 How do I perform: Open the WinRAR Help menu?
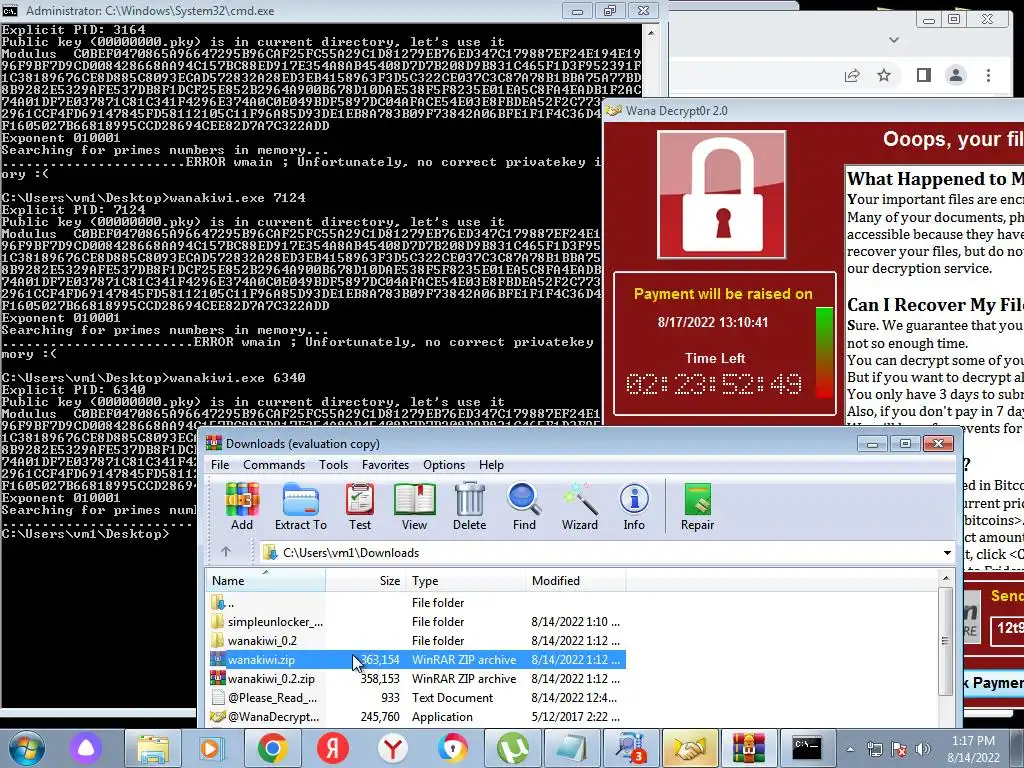tap(491, 464)
